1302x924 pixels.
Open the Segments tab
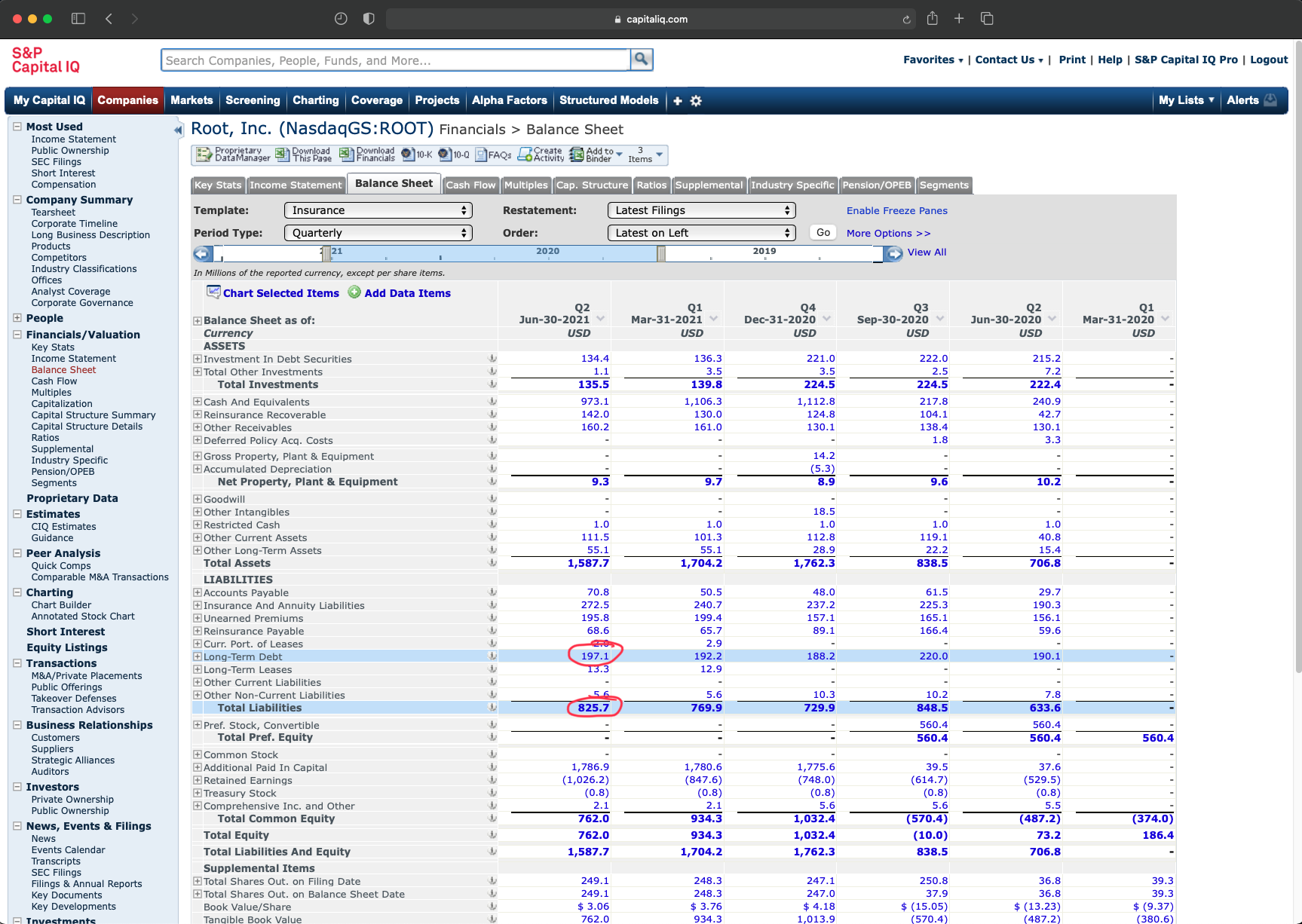click(944, 185)
